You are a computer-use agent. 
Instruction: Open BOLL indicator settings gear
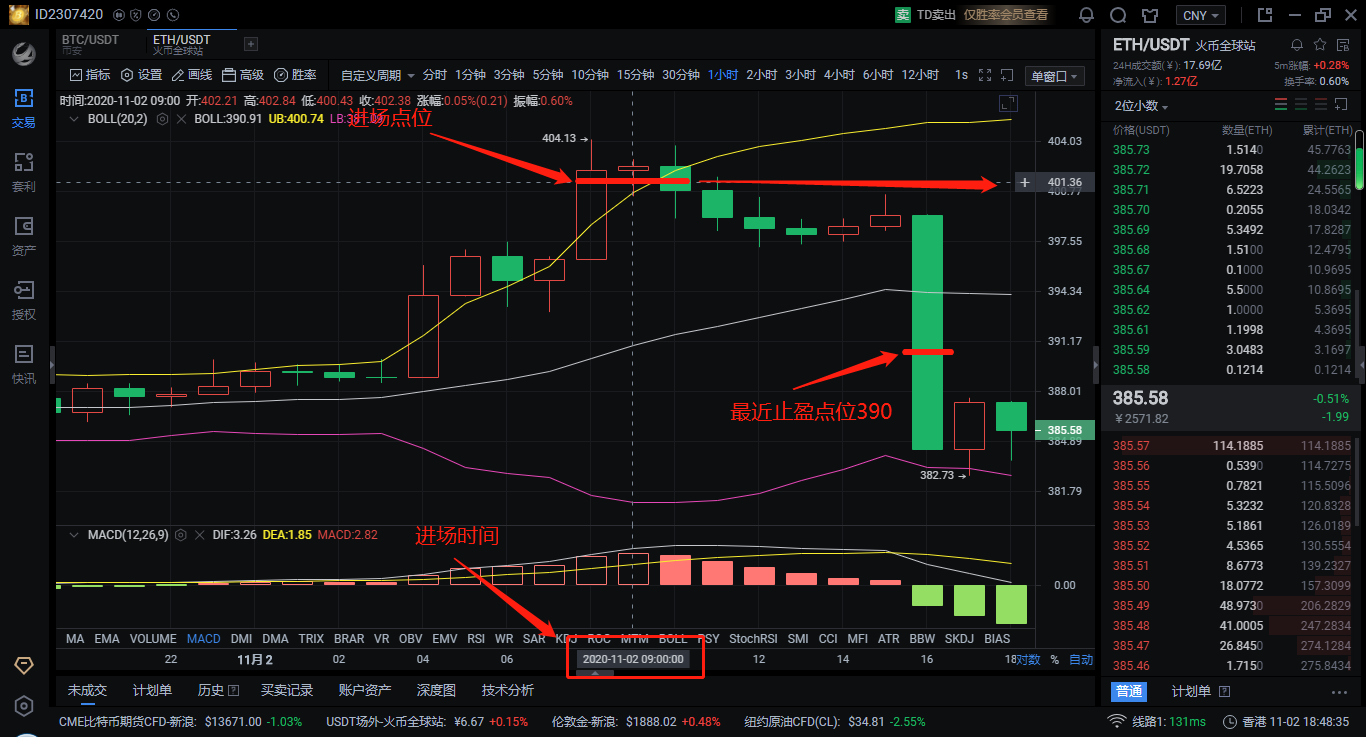coord(163,118)
